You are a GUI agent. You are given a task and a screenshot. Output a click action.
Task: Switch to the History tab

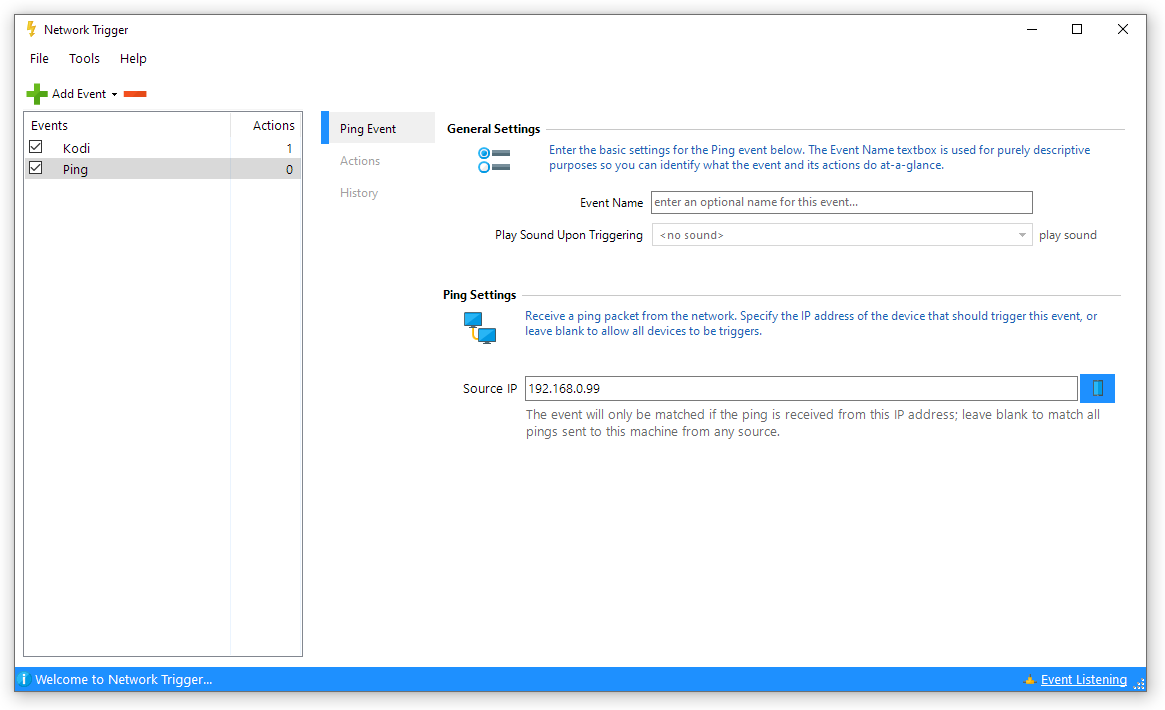tap(359, 193)
